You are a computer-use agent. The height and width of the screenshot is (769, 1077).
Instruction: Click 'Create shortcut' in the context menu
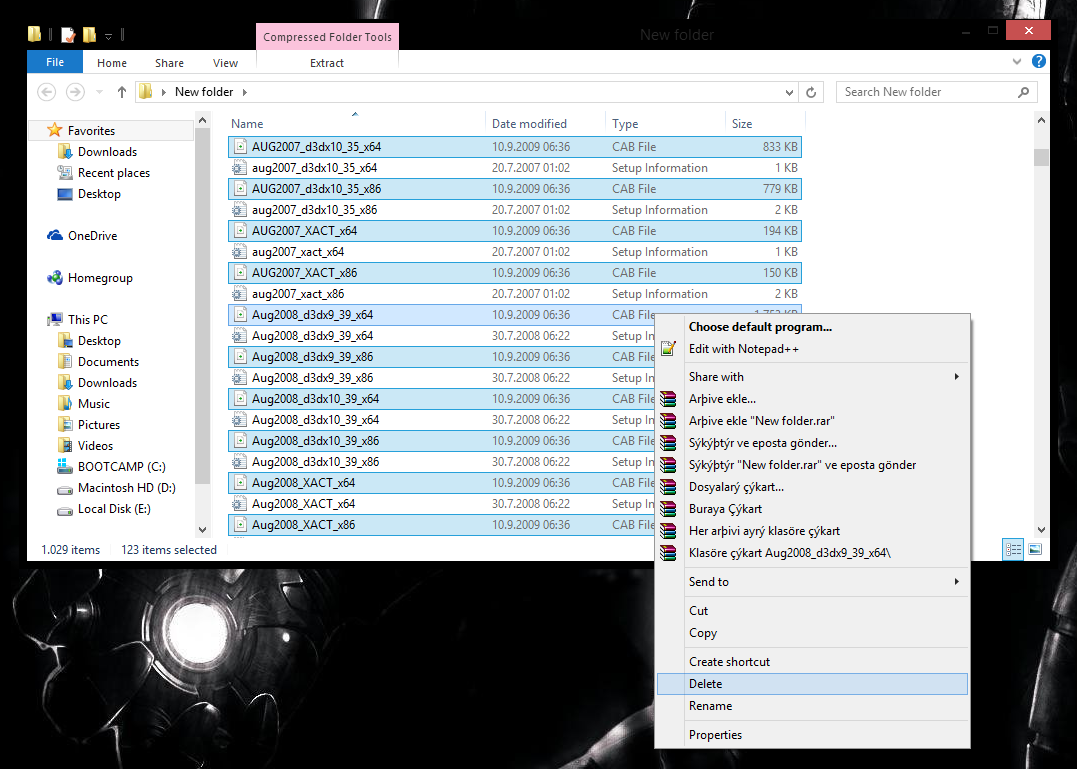coord(729,660)
